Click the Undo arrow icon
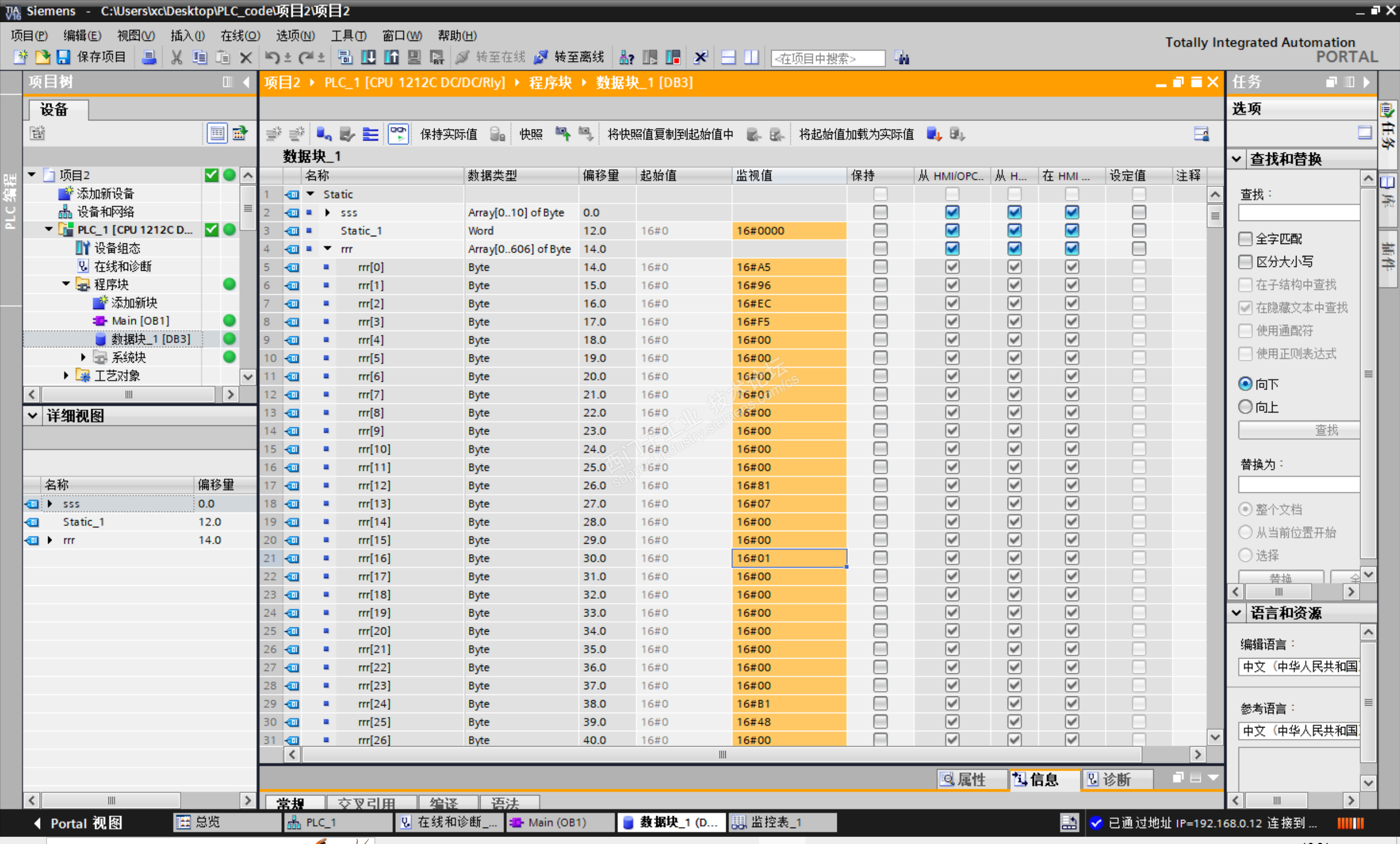 272,57
